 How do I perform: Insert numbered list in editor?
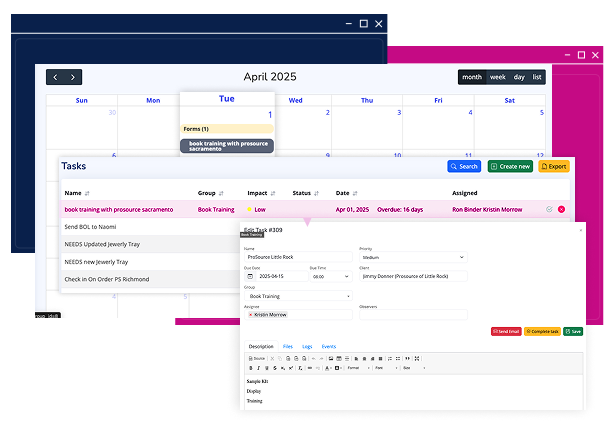(390, 359)
